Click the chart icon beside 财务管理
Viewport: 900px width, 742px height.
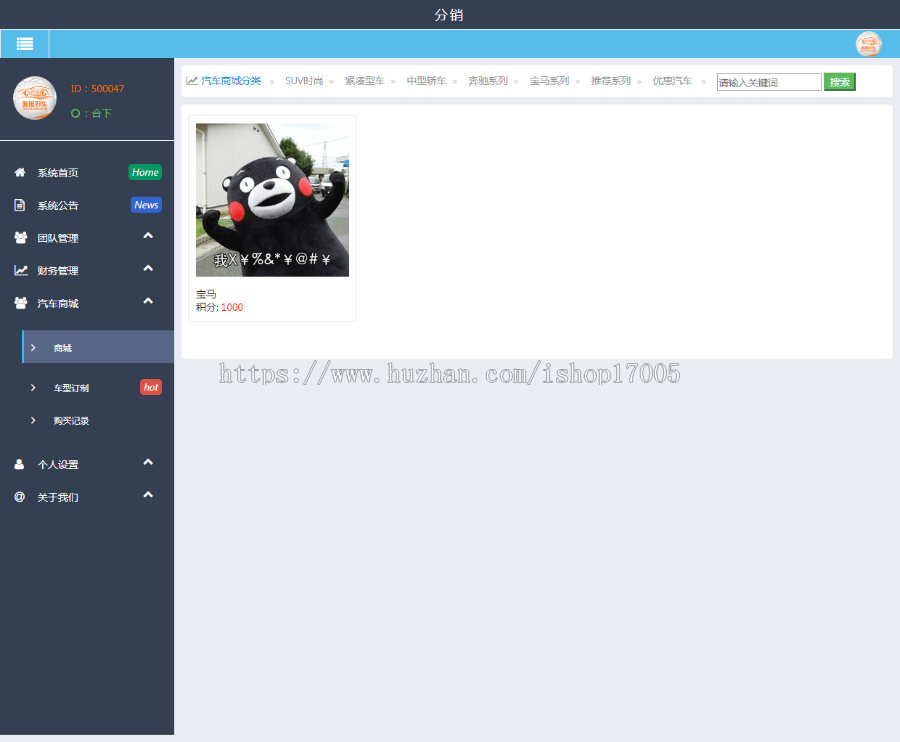coord(21,270)
